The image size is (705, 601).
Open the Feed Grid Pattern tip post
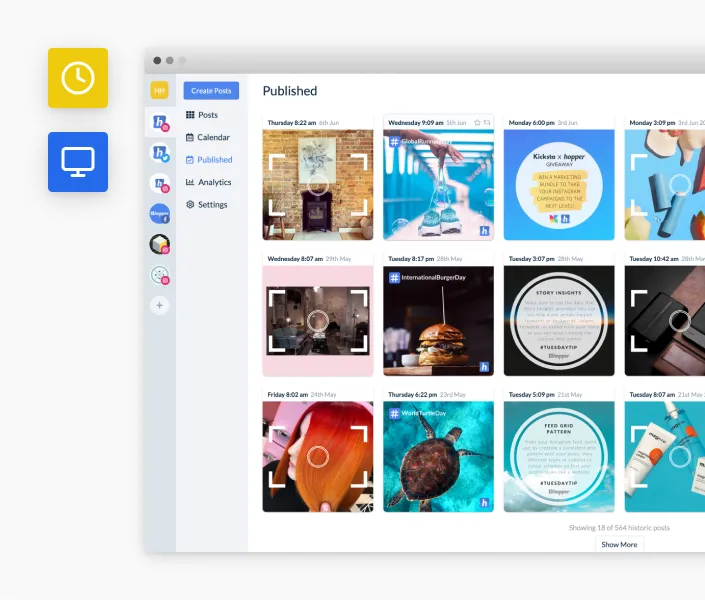point(559,457)
